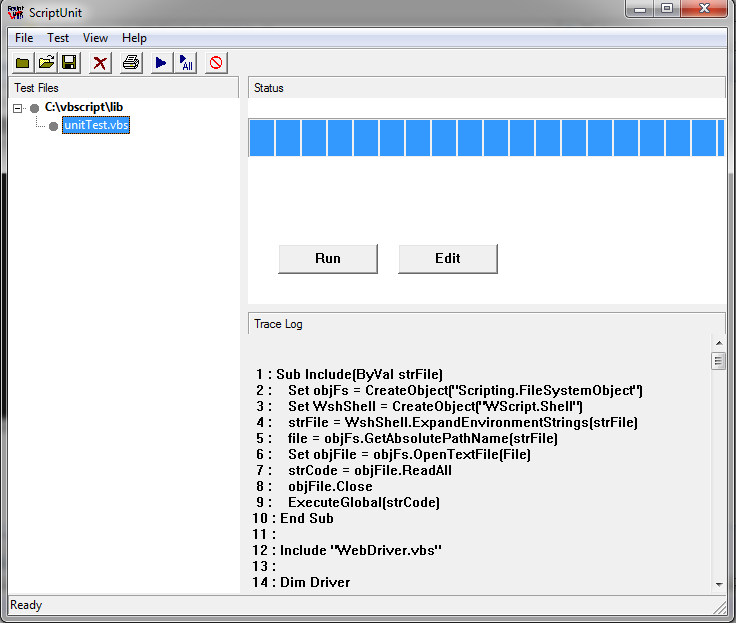The image size is (736, 623).
Task: Open the Test menu
Action: click(58, 38)
